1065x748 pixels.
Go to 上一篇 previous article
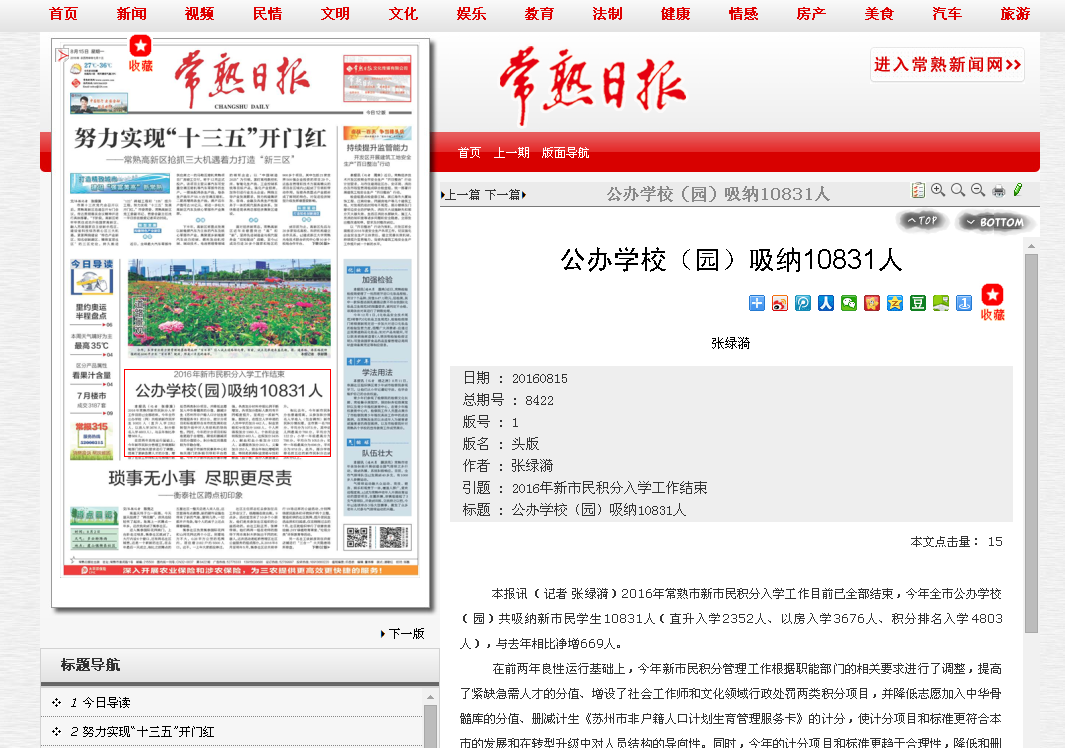coord(461,195)
